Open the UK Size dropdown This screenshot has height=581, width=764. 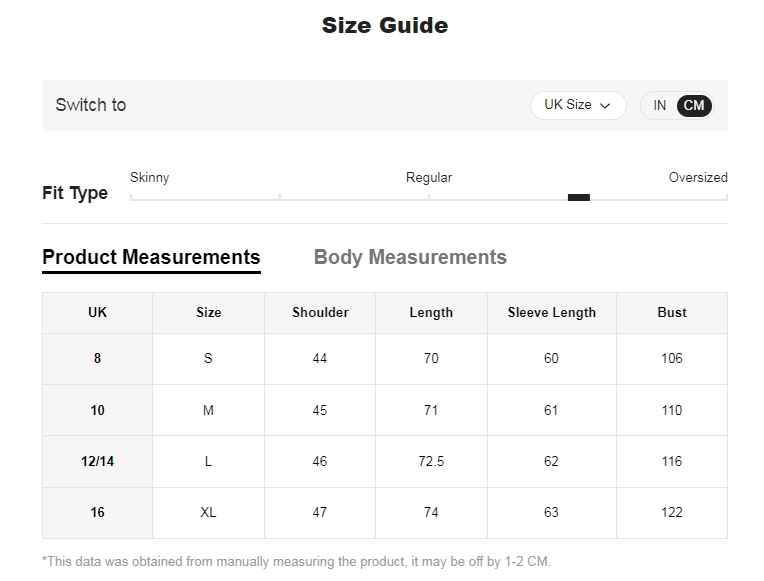[x=577, y=105]
